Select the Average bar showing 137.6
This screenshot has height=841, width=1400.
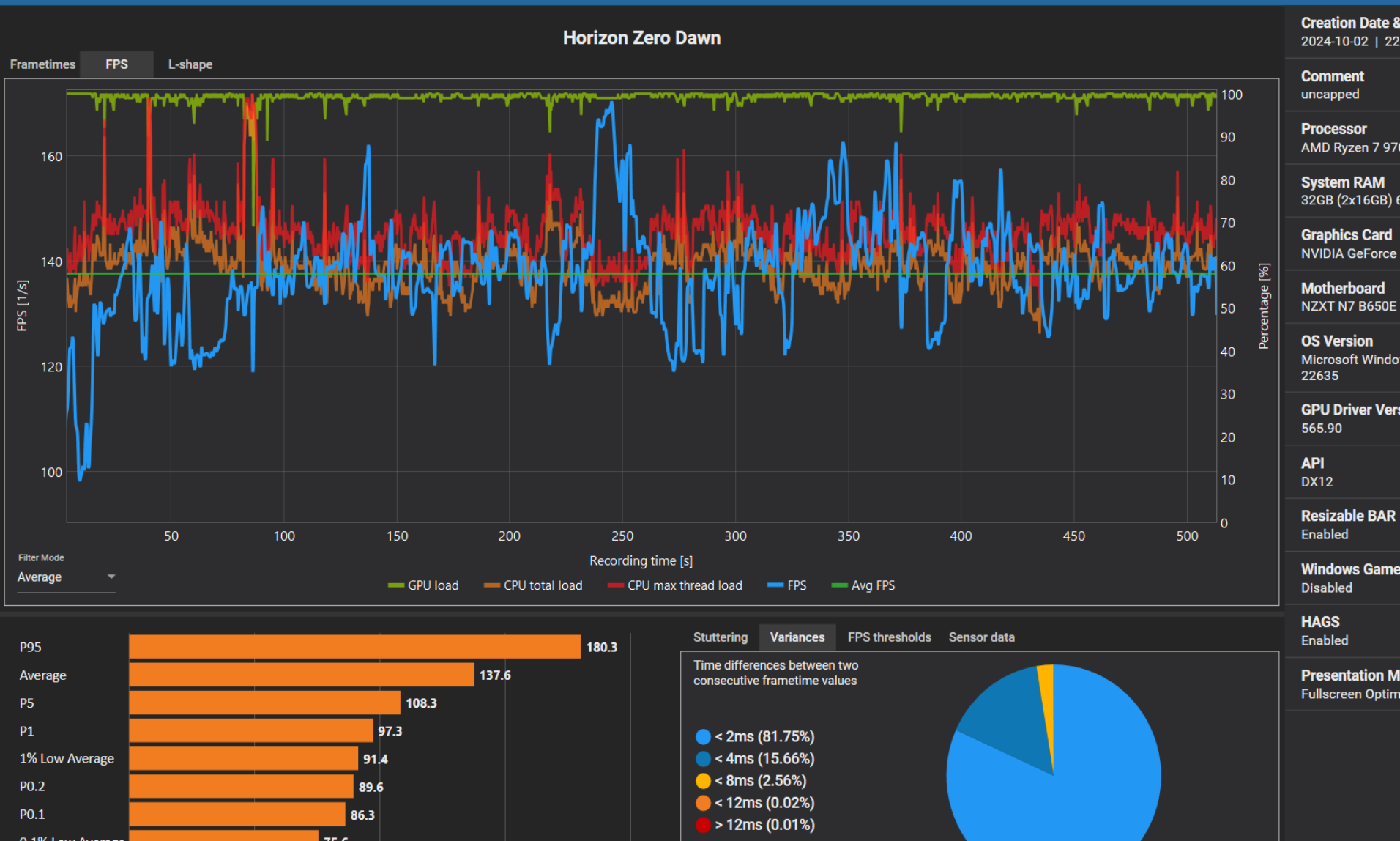[x=301, y=675]
